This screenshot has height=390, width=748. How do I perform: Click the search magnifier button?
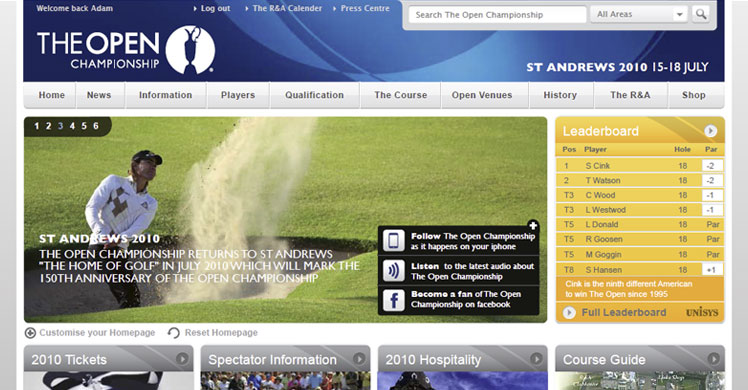(701, 14)
